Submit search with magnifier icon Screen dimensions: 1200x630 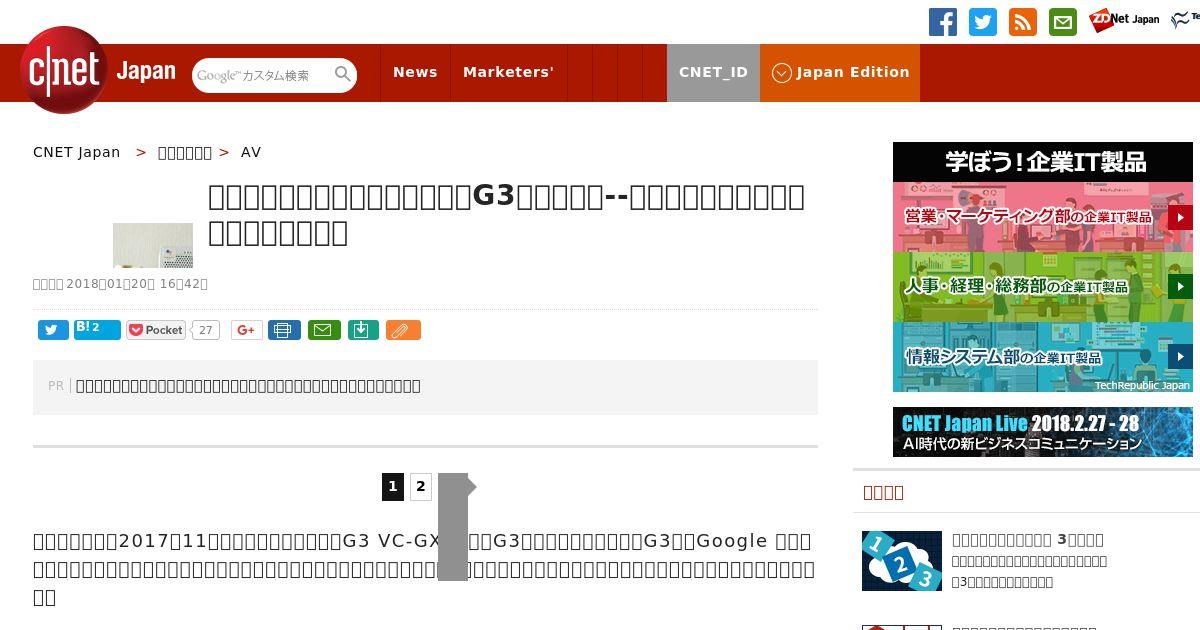point(343,74)
